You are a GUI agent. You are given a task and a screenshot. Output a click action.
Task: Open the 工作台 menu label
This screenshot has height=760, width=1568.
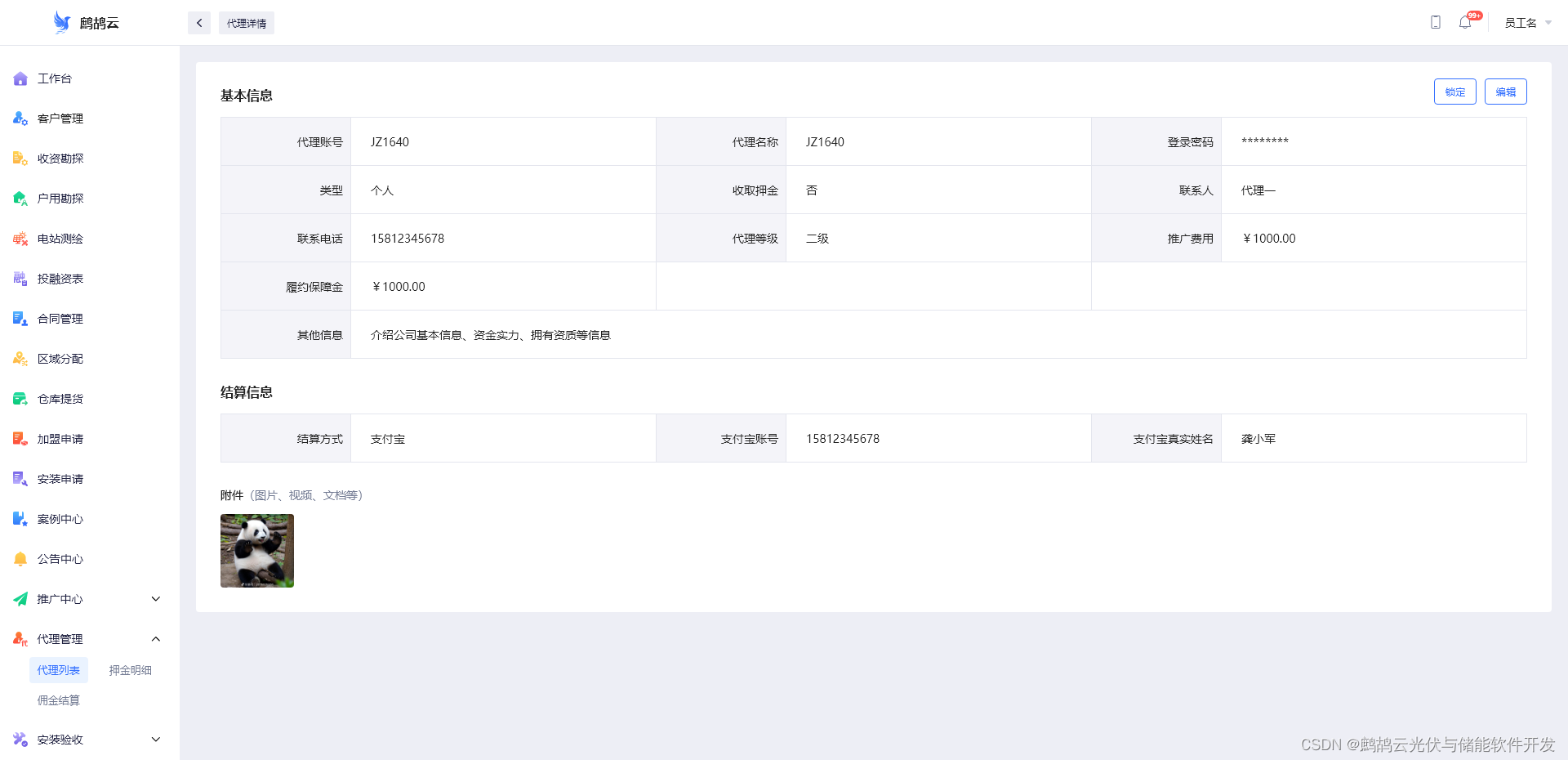55,78
